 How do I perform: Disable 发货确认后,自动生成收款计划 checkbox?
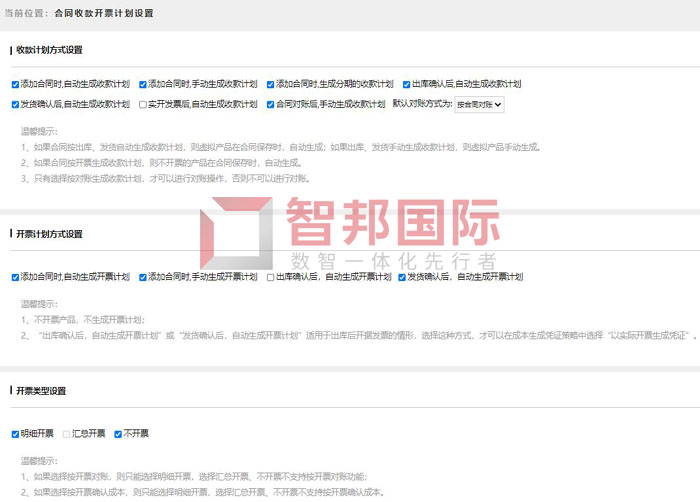[15, 104]
